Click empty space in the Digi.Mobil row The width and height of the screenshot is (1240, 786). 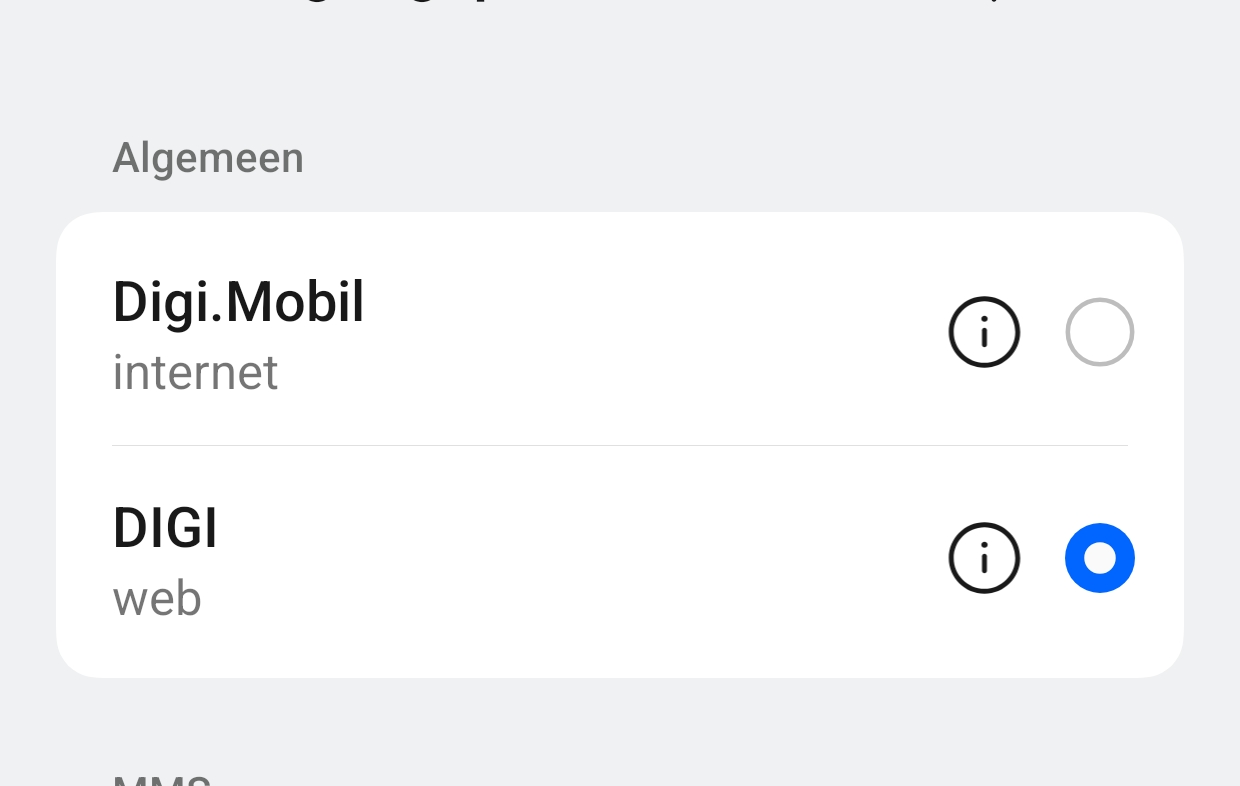point(650,332)
